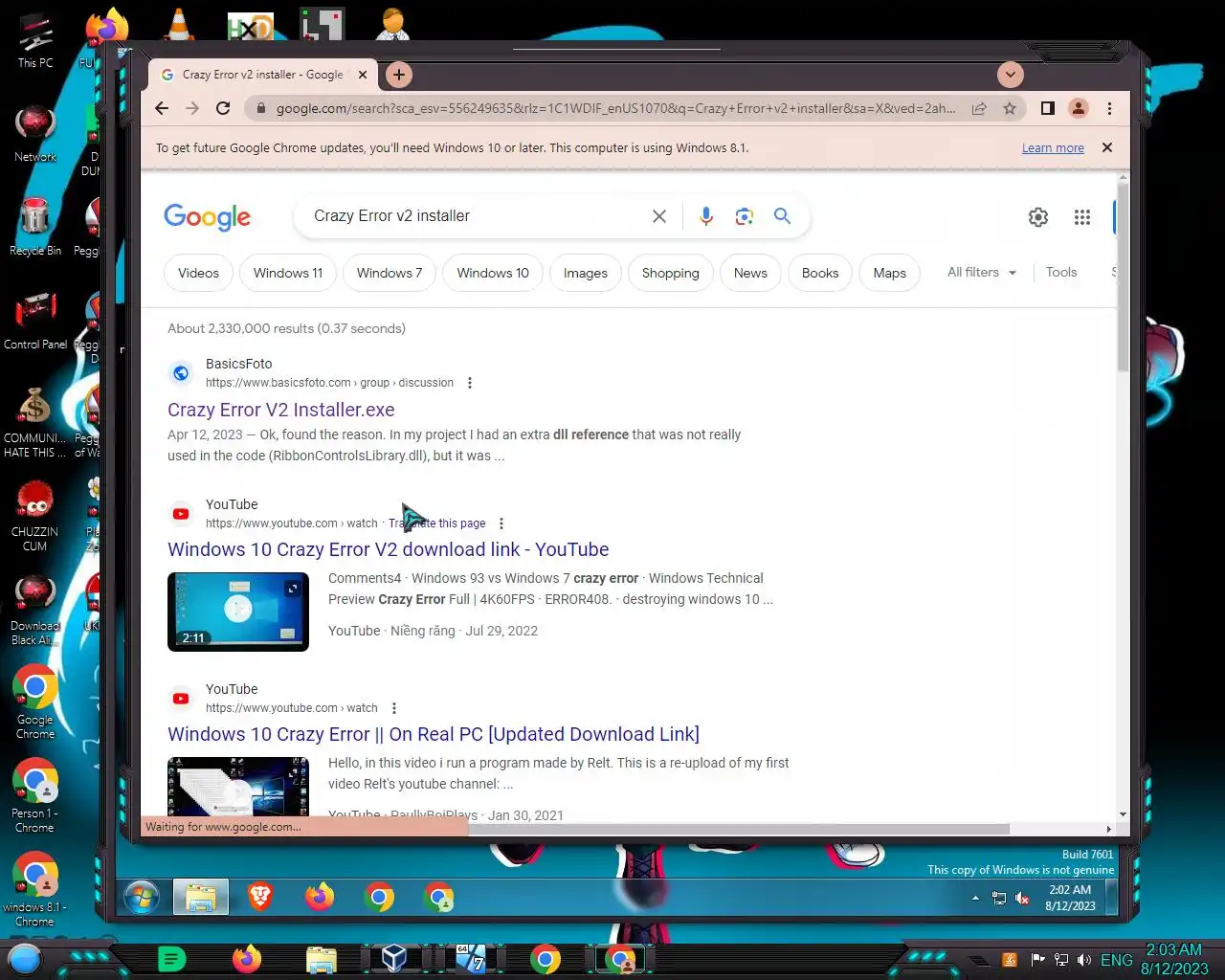Image resolution: width=1225 pixels, height=980 pixels.
Task: Open the Chrome side panel
Action: pos(1048,108)
